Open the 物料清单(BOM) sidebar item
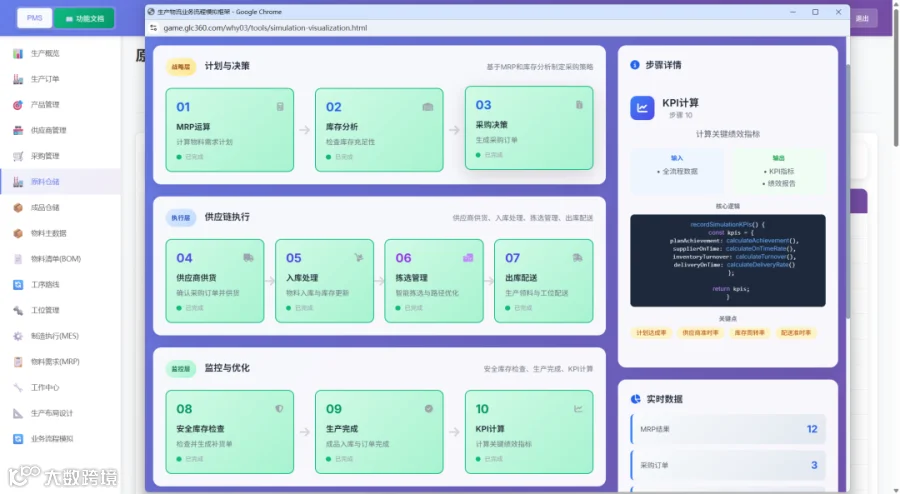Screen dimensions: 900x494 [x=60, y=259]
